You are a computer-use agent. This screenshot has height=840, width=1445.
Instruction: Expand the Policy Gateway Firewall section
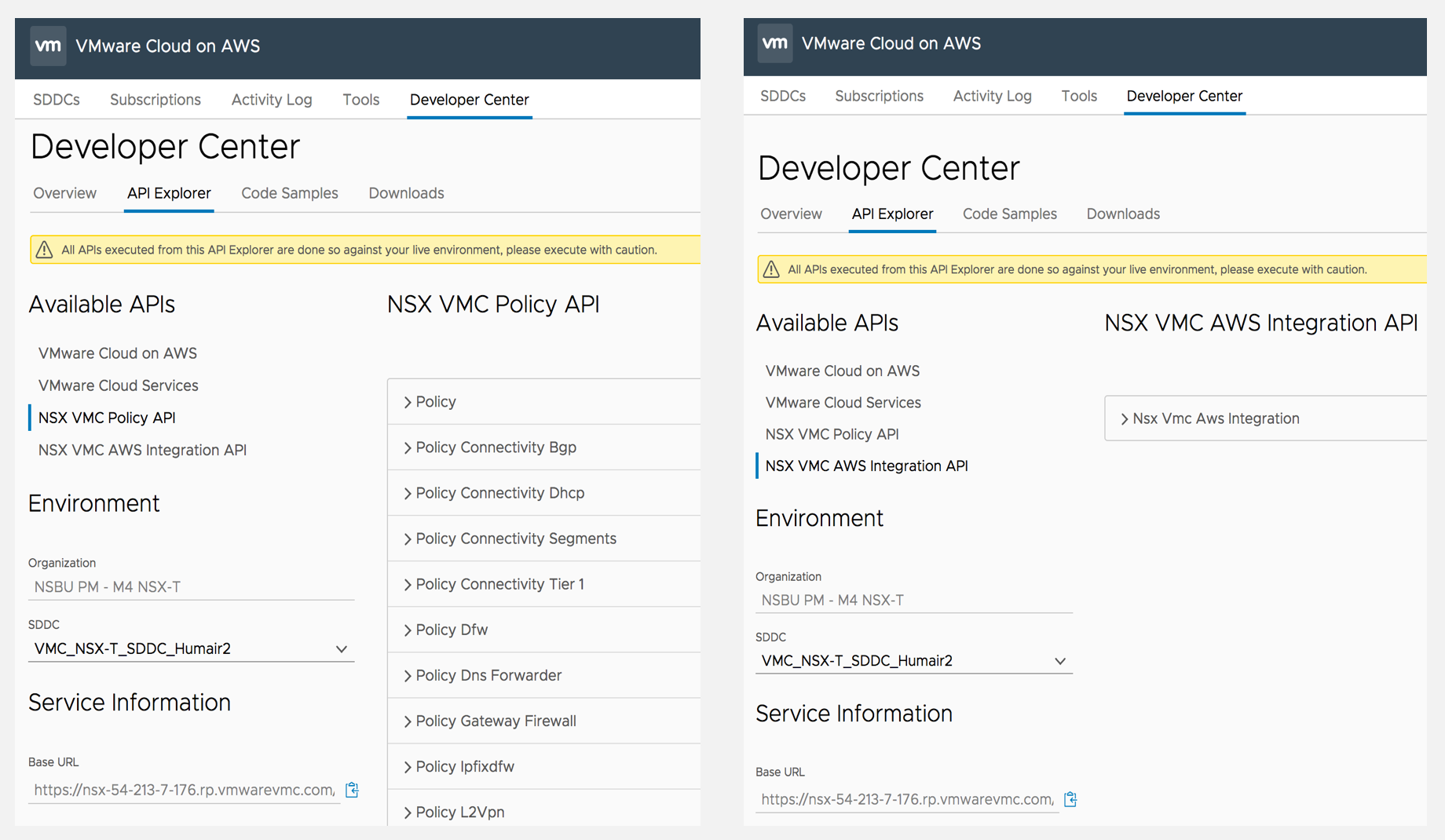(x=495, y=721)
